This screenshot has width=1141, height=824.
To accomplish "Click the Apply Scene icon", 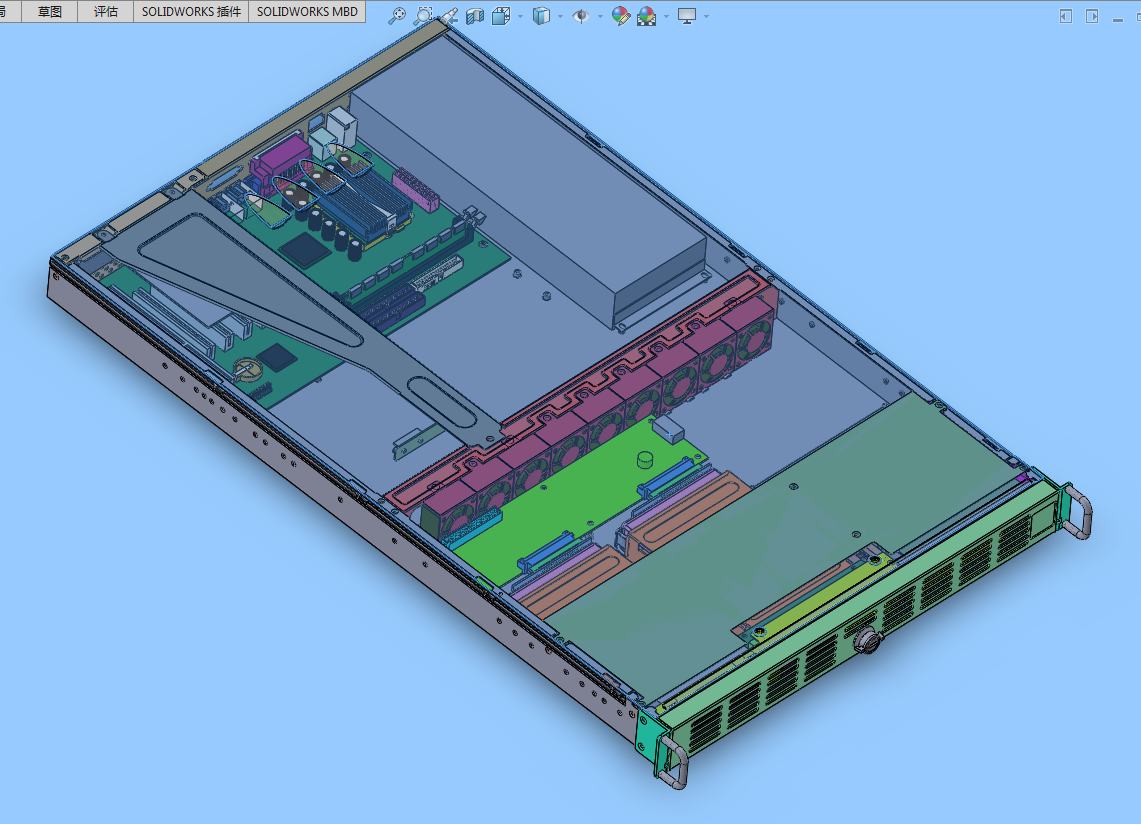I will click(x=646, y=15).
